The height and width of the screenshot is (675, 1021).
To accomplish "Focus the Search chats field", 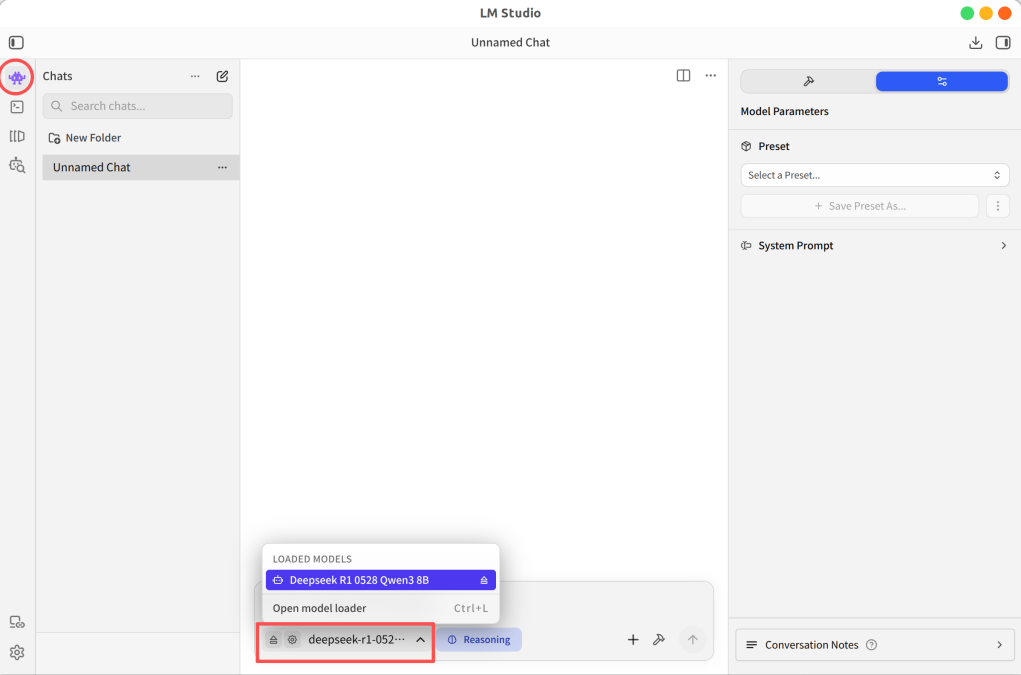I will pyautogui.click(x=137, y=106).
